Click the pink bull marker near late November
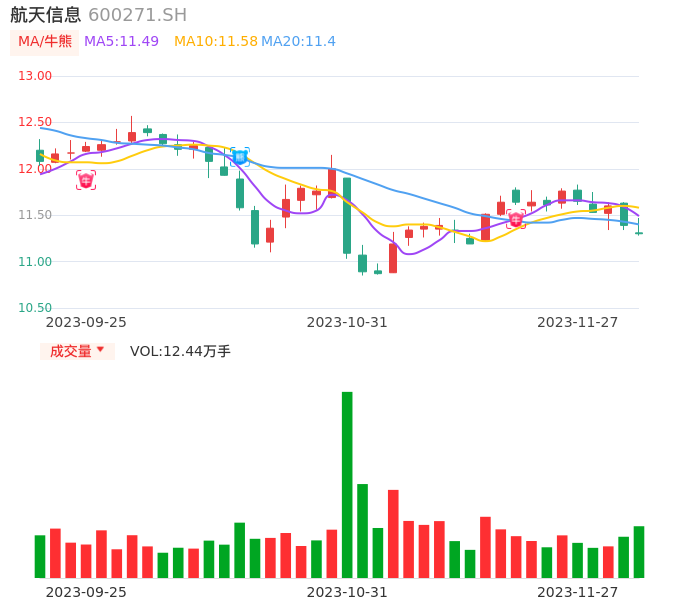This screenshot has width=686, height=606. [516, 219]
